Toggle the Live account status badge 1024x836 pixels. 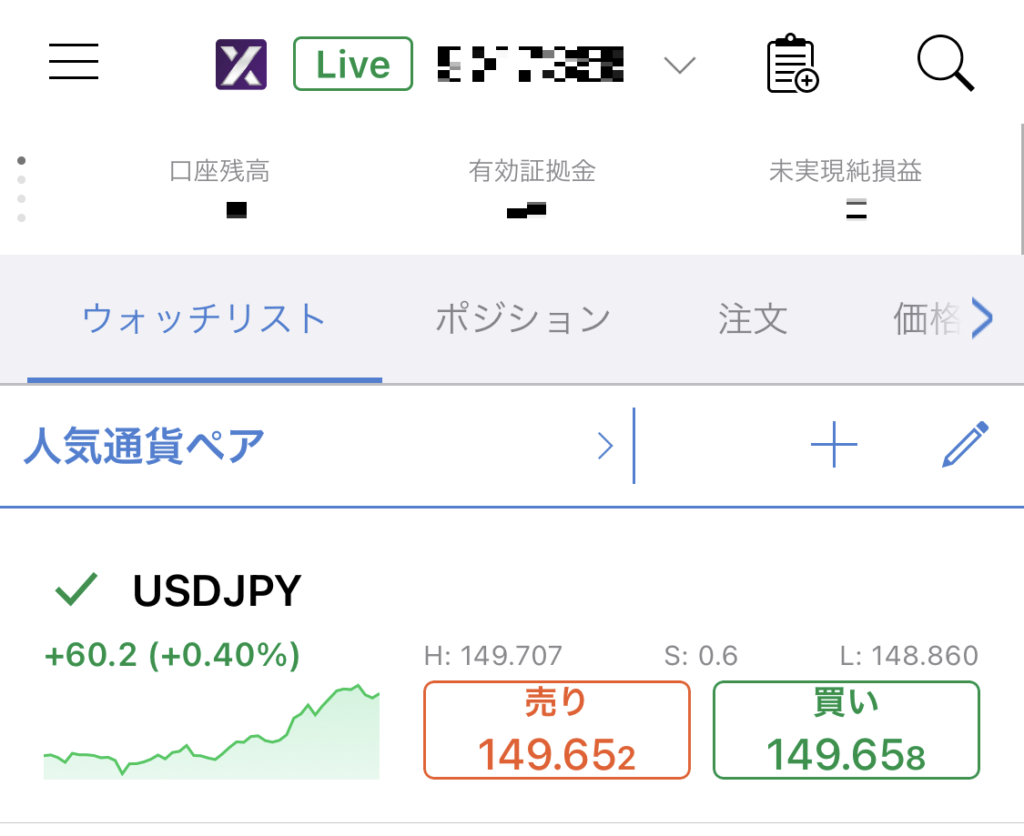coord(352,62)
